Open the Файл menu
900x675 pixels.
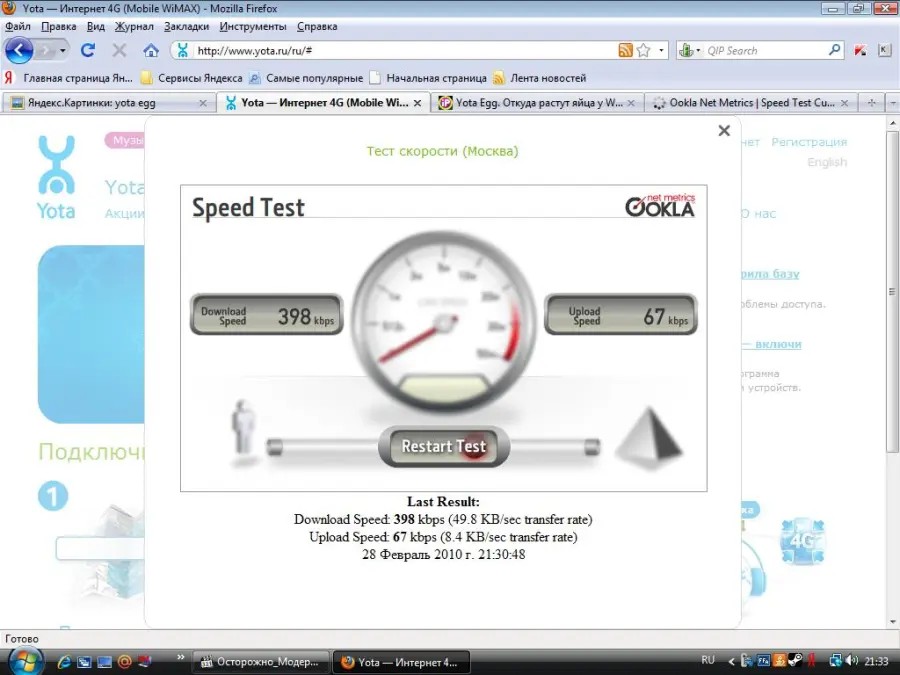click(18, 26)
